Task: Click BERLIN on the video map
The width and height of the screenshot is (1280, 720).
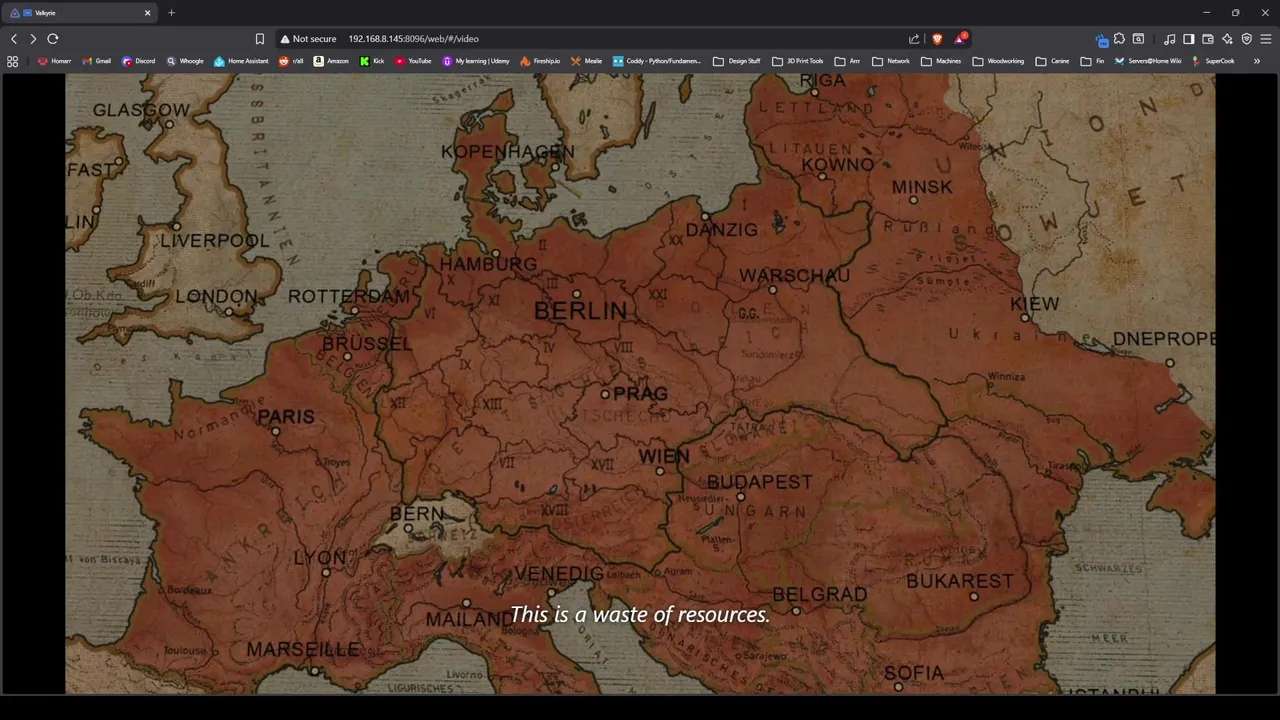Action: (580, 311)
